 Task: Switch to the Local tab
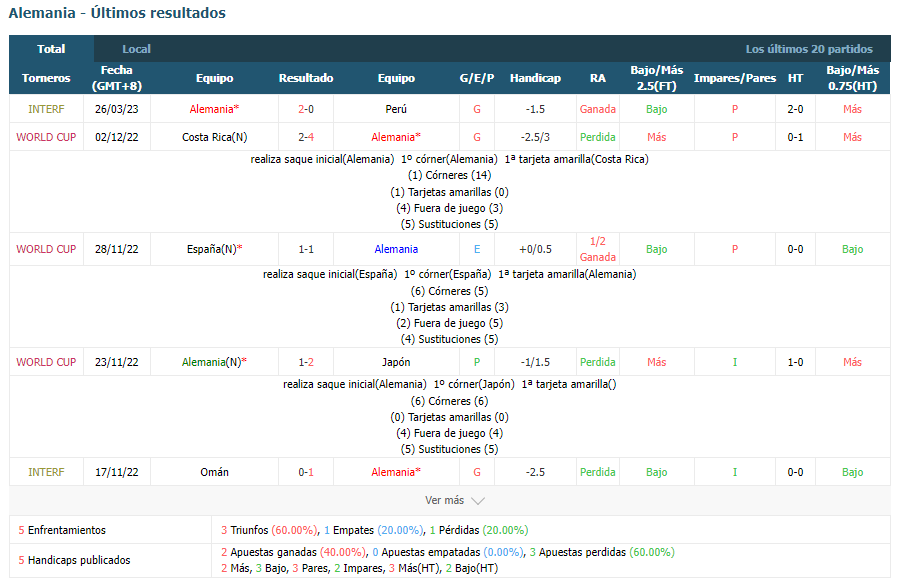point(136,49)
